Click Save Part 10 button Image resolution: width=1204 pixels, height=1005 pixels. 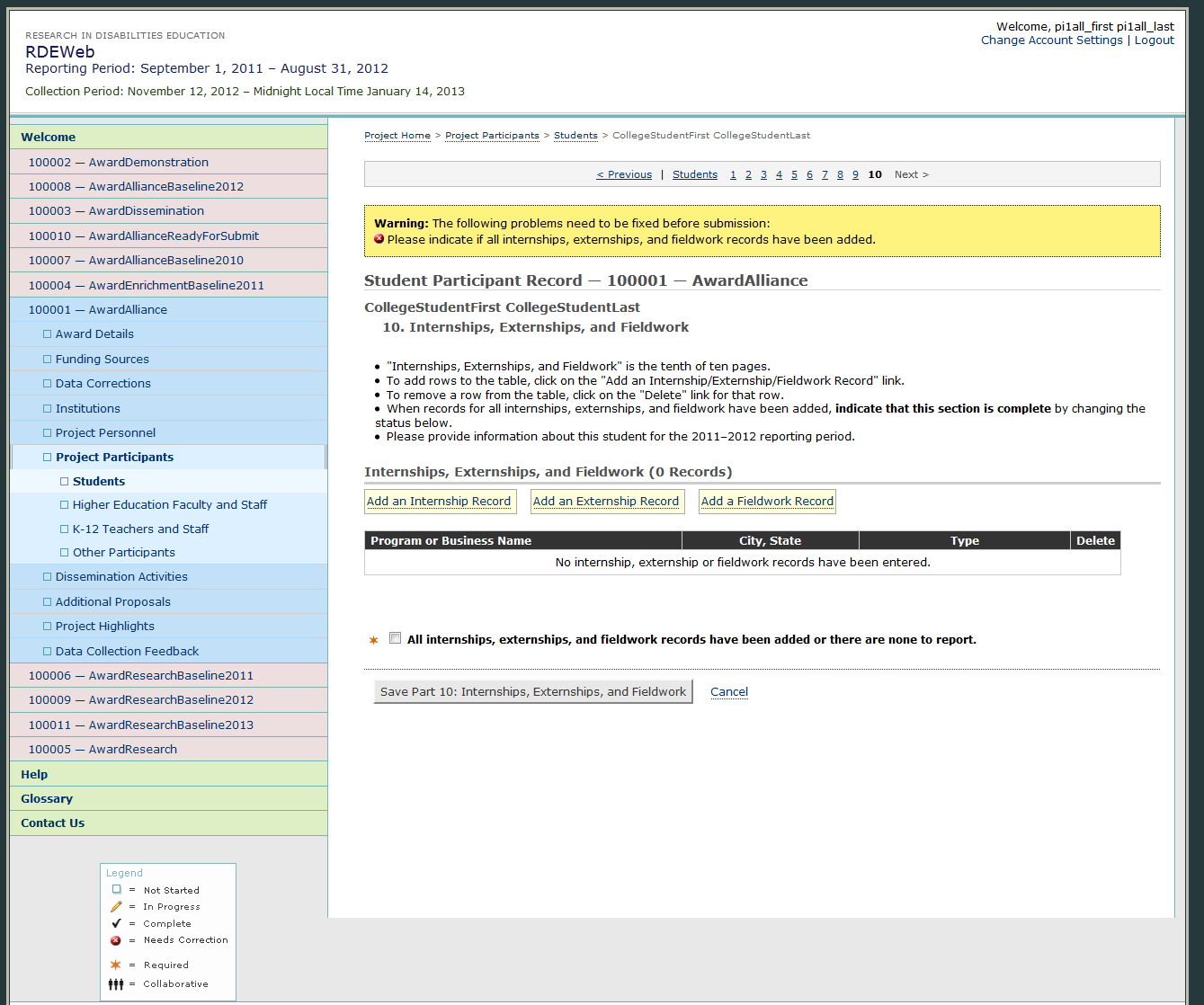pyautogui.click(x=532, y=691)
